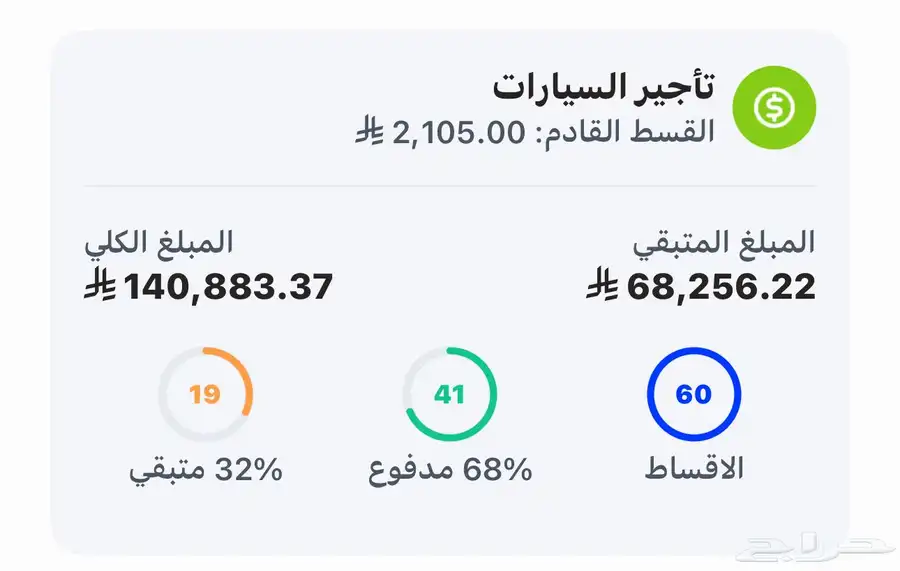Click the 32% متبقي remaining label

[x=206, y=470]
